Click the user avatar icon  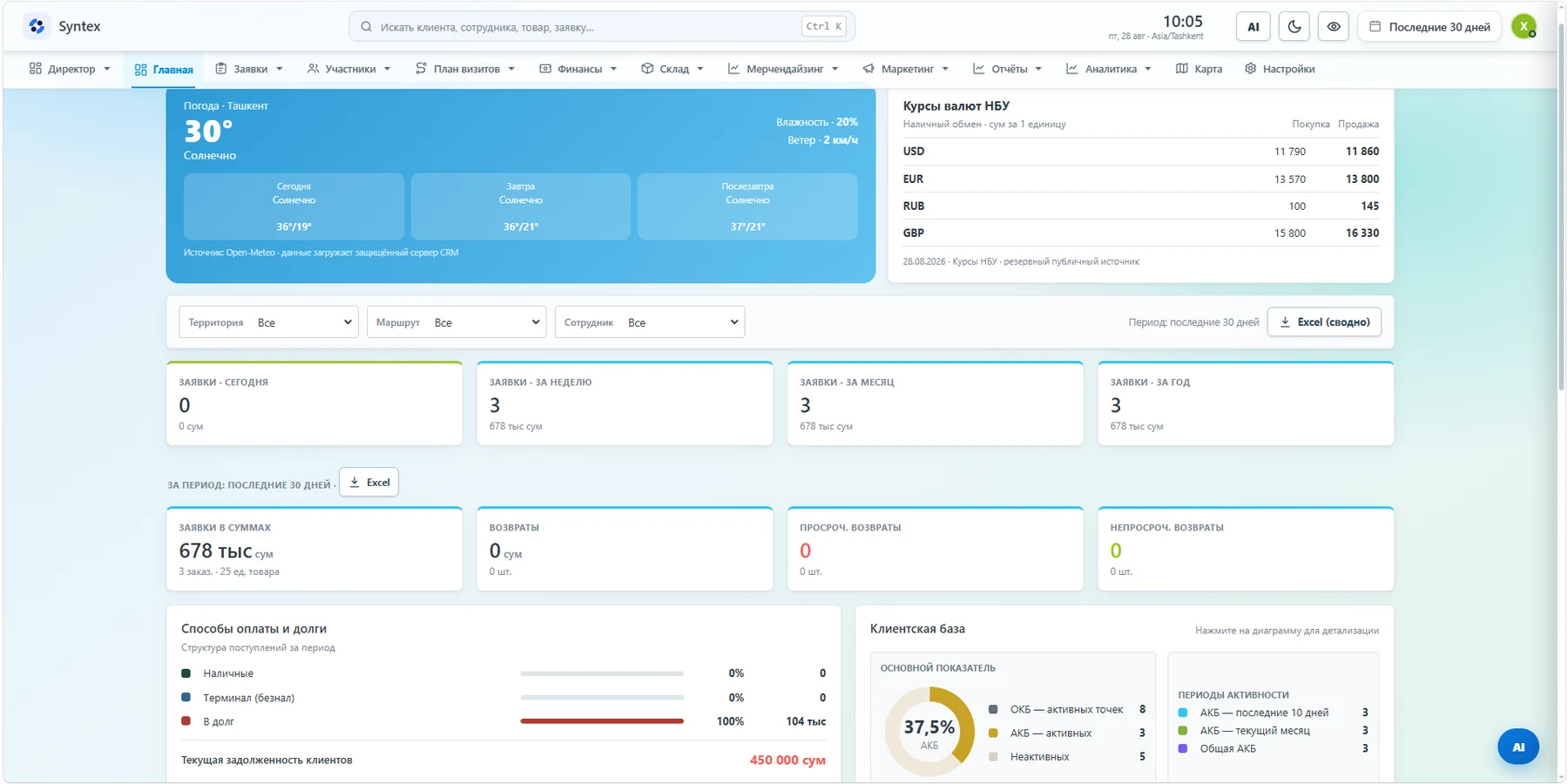1524,26
